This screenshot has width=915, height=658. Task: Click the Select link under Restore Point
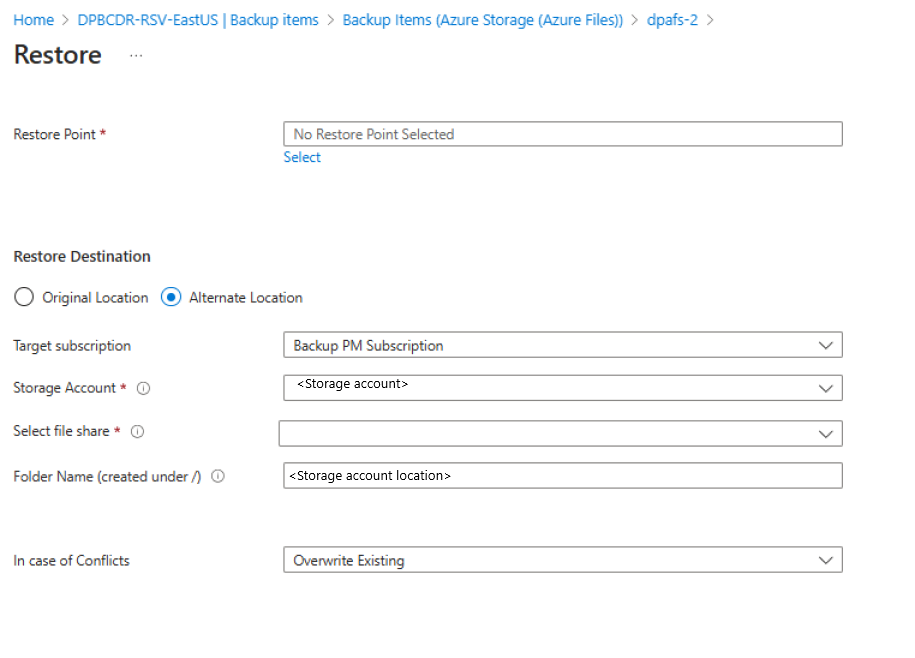coord(302,157)
